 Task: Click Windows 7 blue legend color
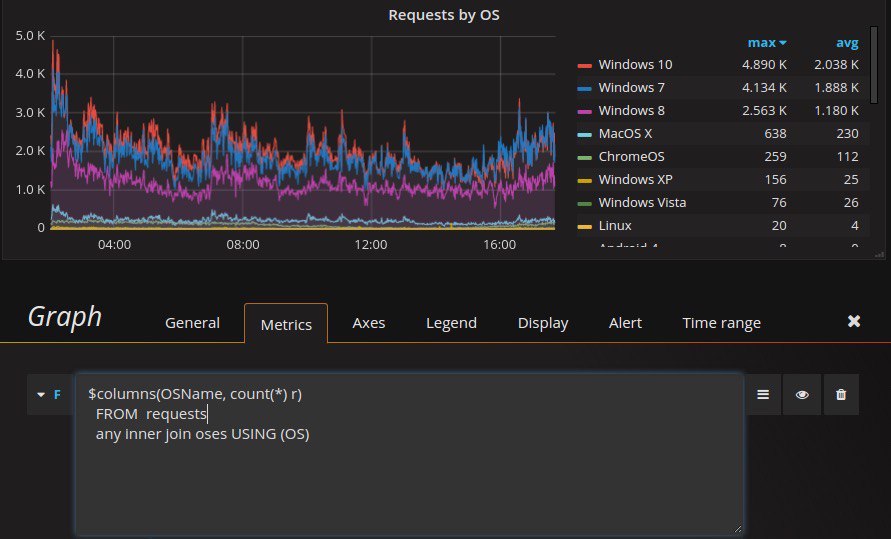pyautogui.click(x=584, y=89)
